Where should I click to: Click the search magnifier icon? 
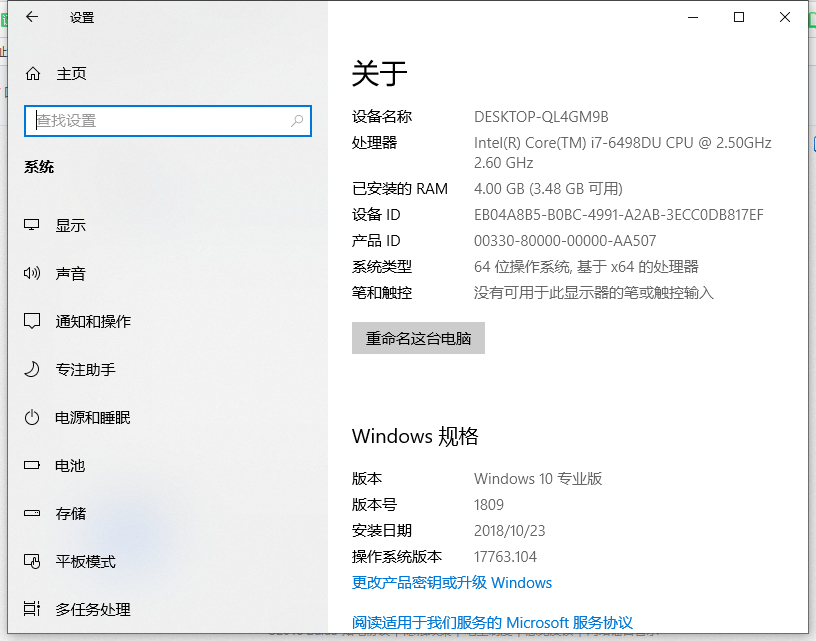(297, 121)
